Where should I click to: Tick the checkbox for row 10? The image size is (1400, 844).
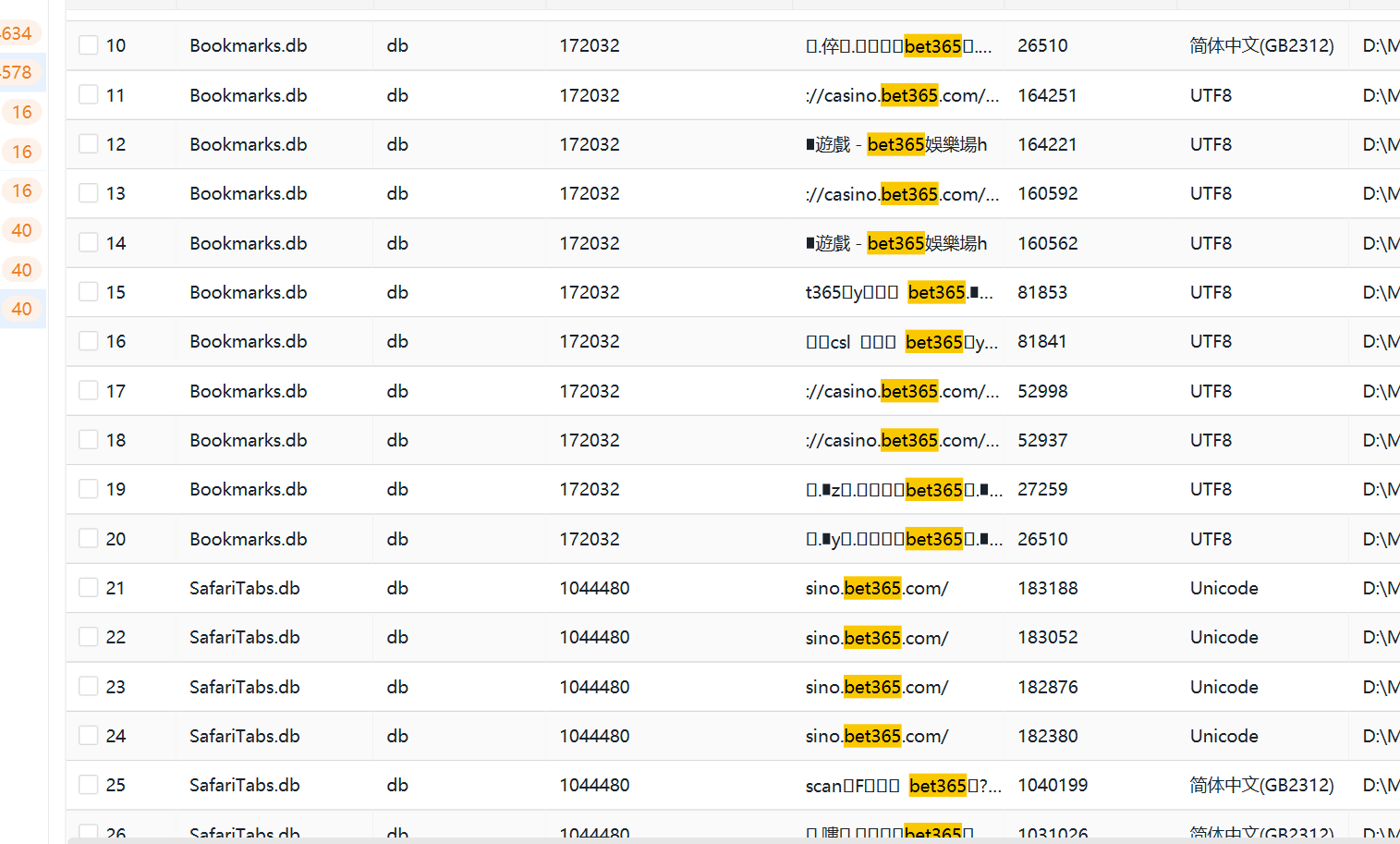89,45
